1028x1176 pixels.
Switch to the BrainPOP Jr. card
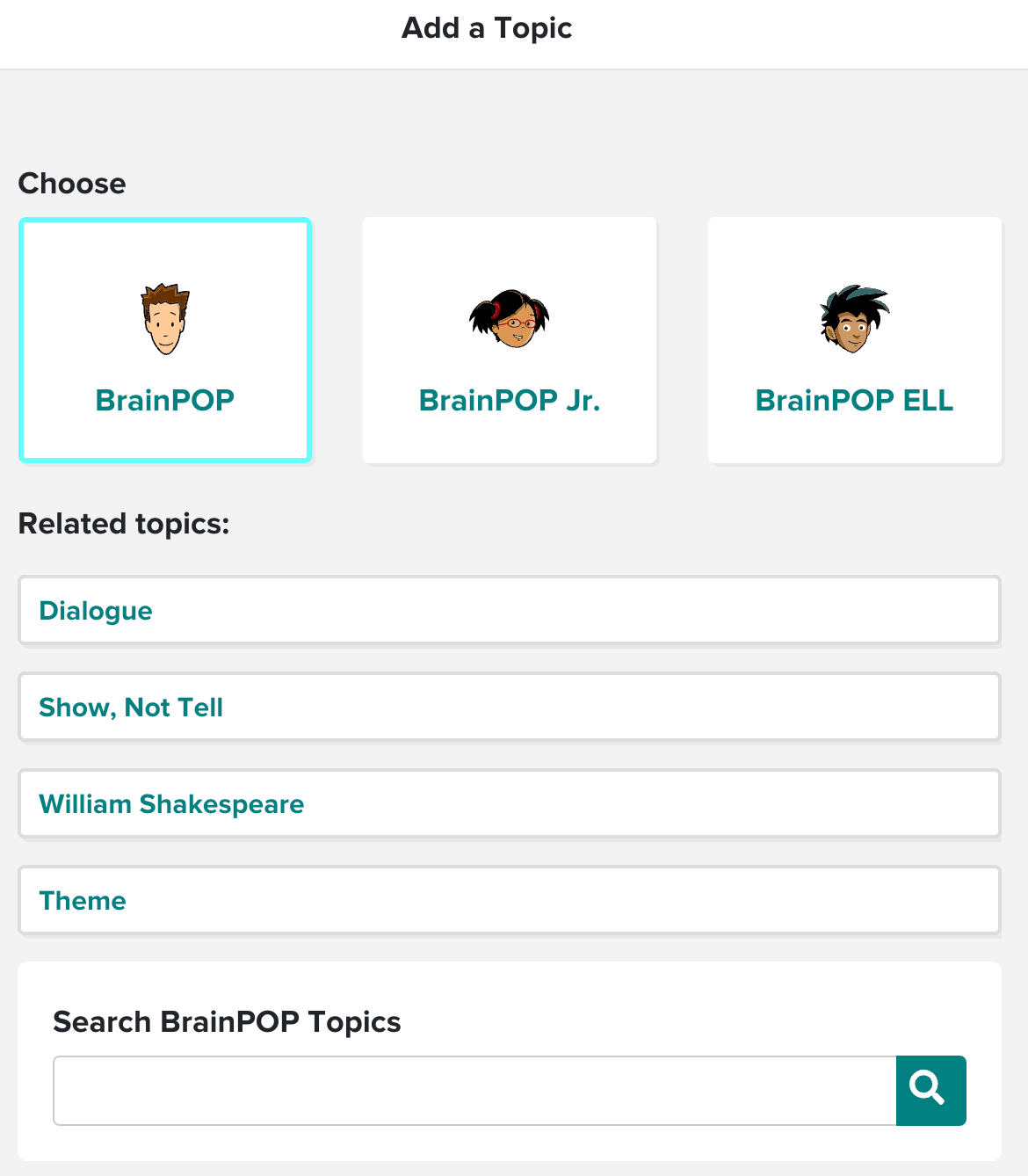(x=510, y=340)
